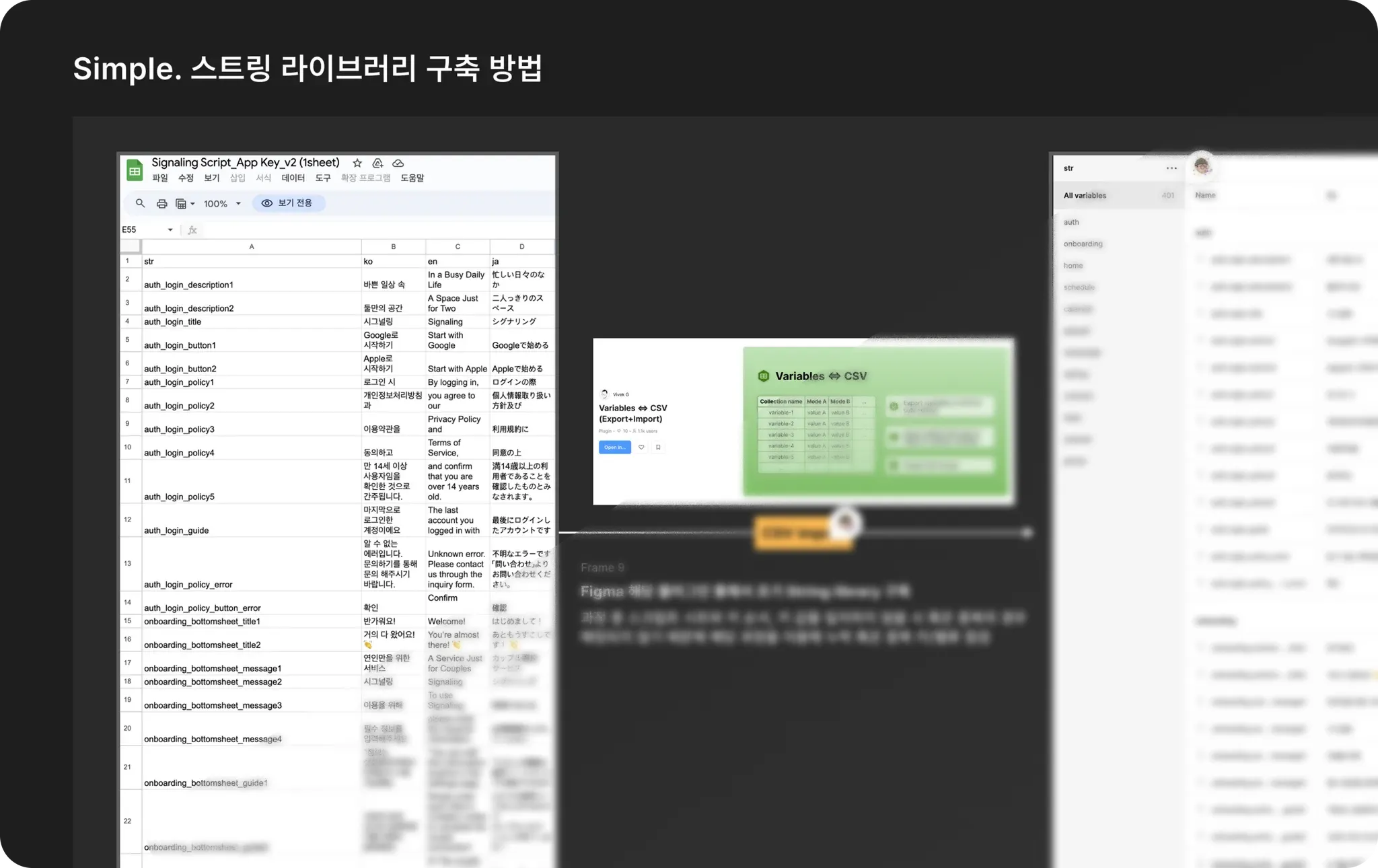
Task: Like the Variables CSV plugin with heart
Action: coord(641,447)
